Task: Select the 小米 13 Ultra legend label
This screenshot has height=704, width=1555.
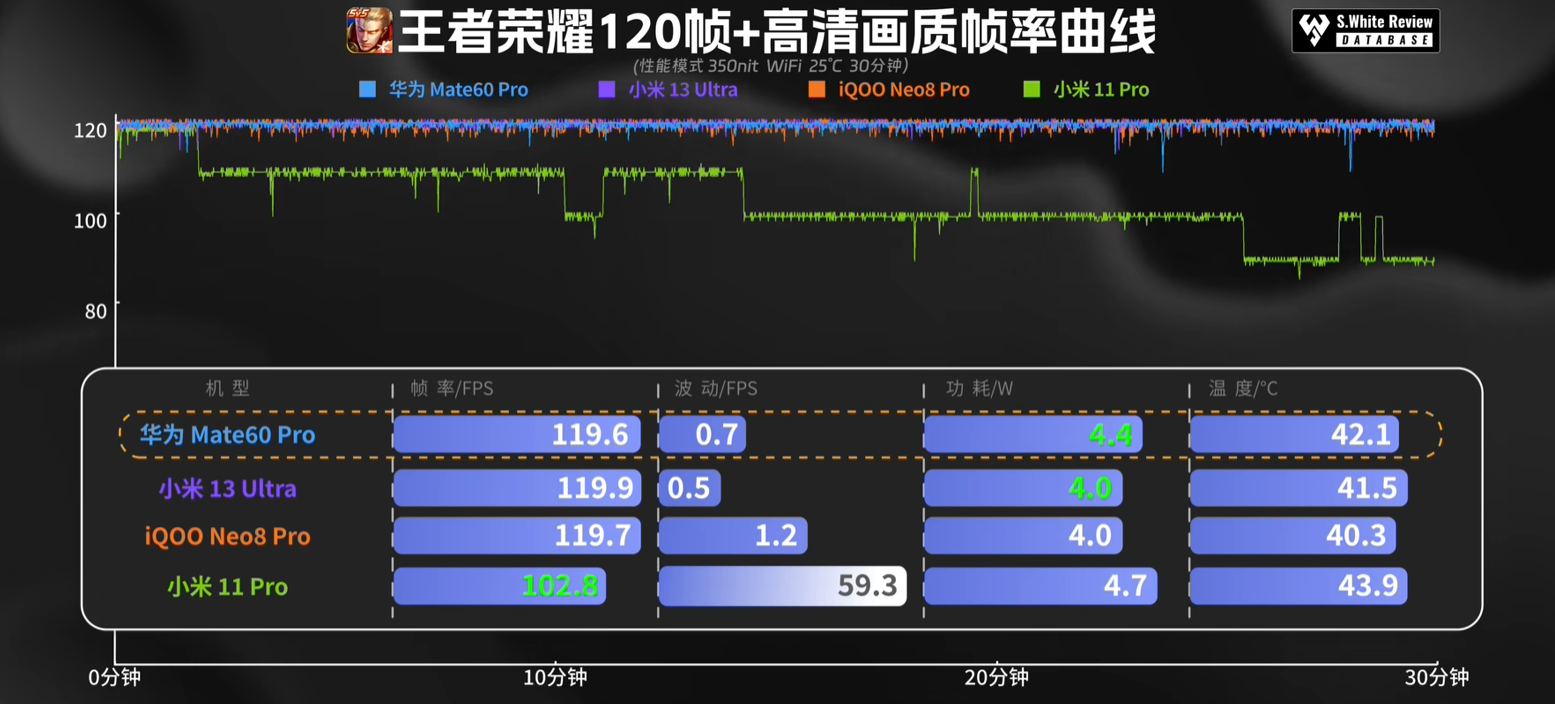Action: pos(683,89)
